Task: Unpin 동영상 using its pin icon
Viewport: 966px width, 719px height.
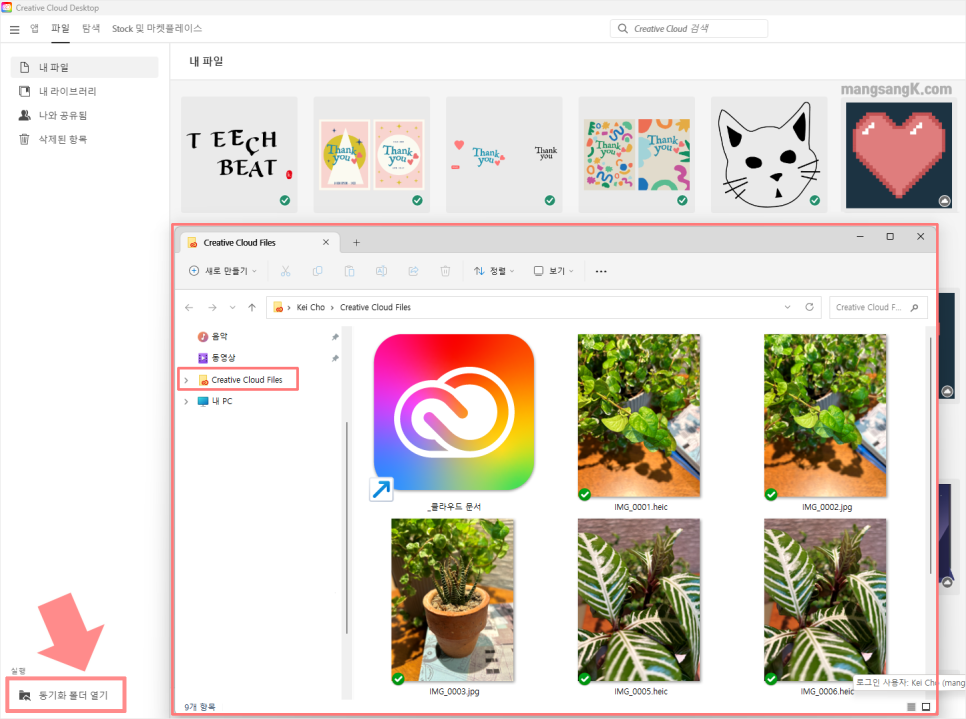Action: [335, 359]
